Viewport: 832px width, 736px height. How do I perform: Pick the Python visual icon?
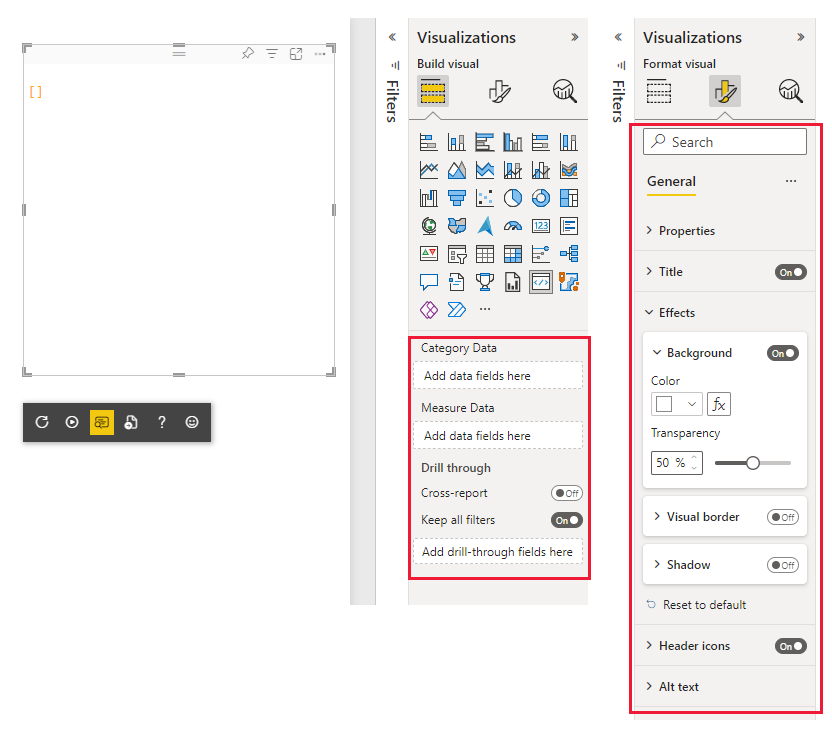tap(541, 281)
